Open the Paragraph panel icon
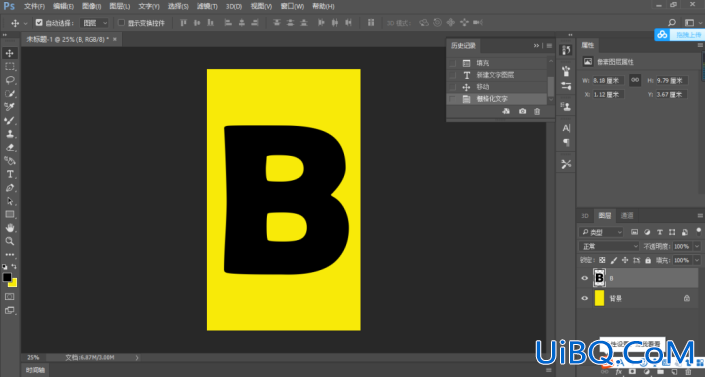The width and height of the screenshot is (705, 377). pos(566,143)
